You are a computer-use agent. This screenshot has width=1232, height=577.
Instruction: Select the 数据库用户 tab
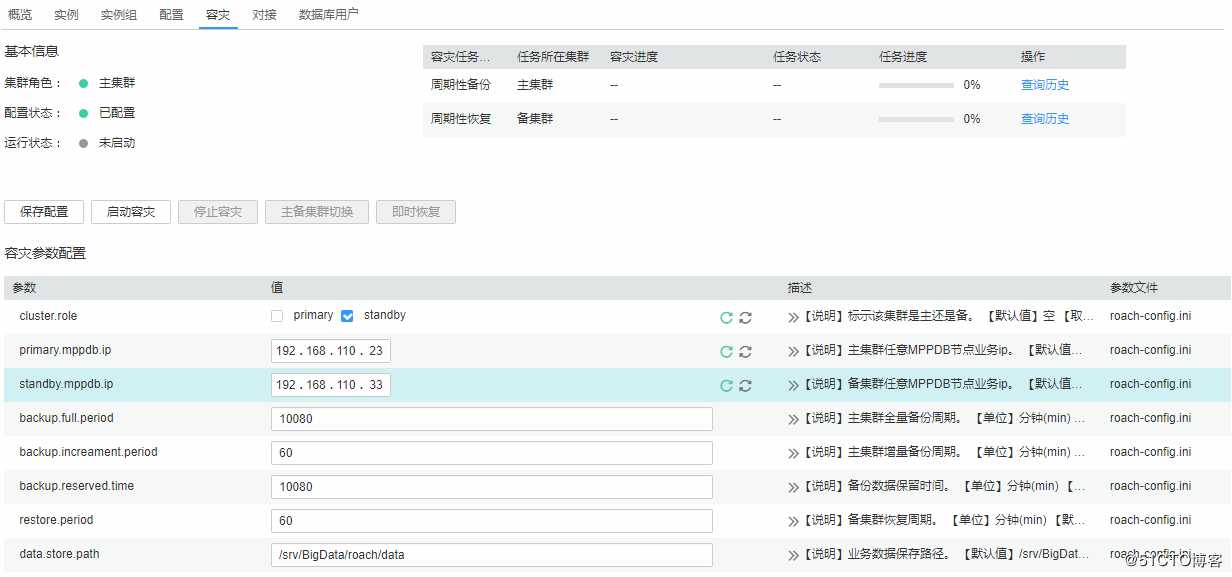(328, 14)
